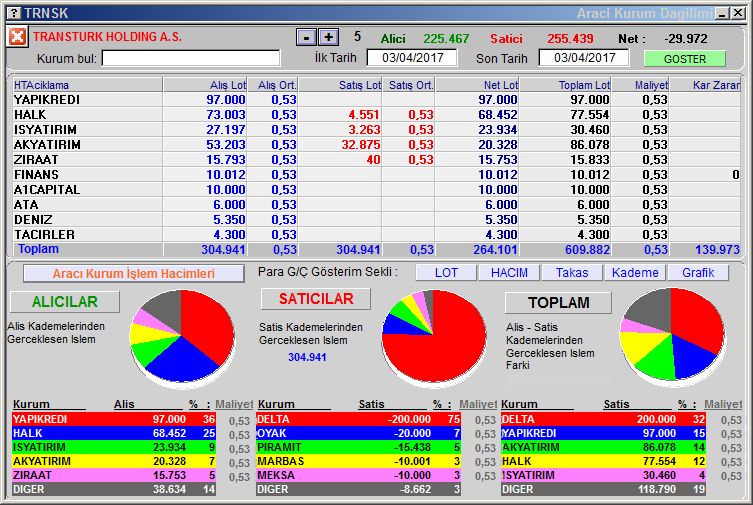Image resolution: width=753 pixels, height=505 pixels.
Task: Decrease the count with the minus button
Action: (306, 37)
